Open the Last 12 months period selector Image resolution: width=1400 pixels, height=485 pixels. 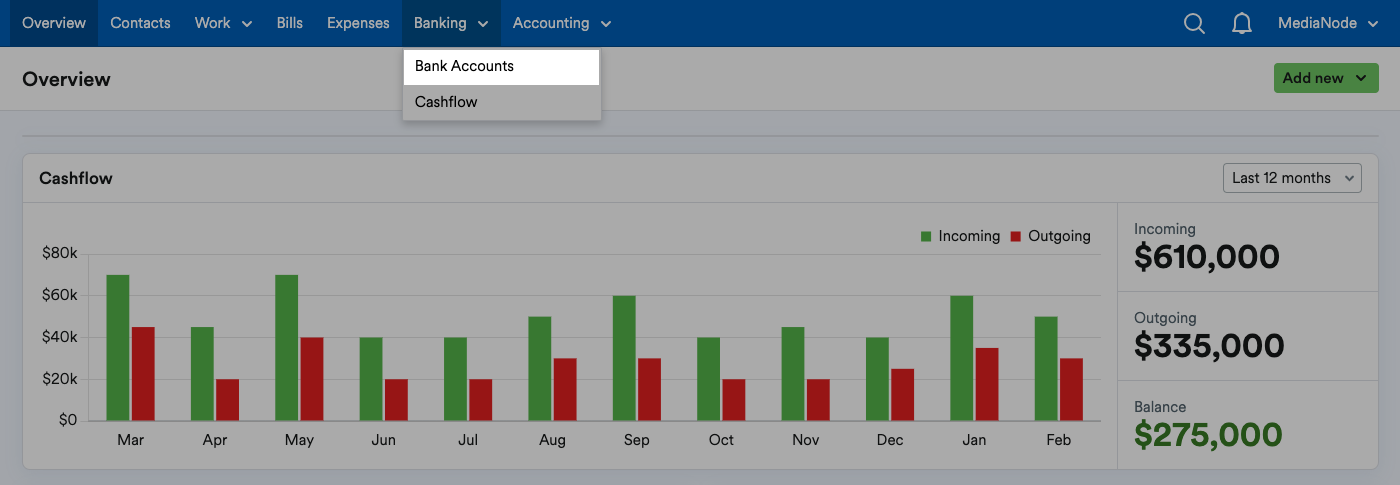point(1292,178)
